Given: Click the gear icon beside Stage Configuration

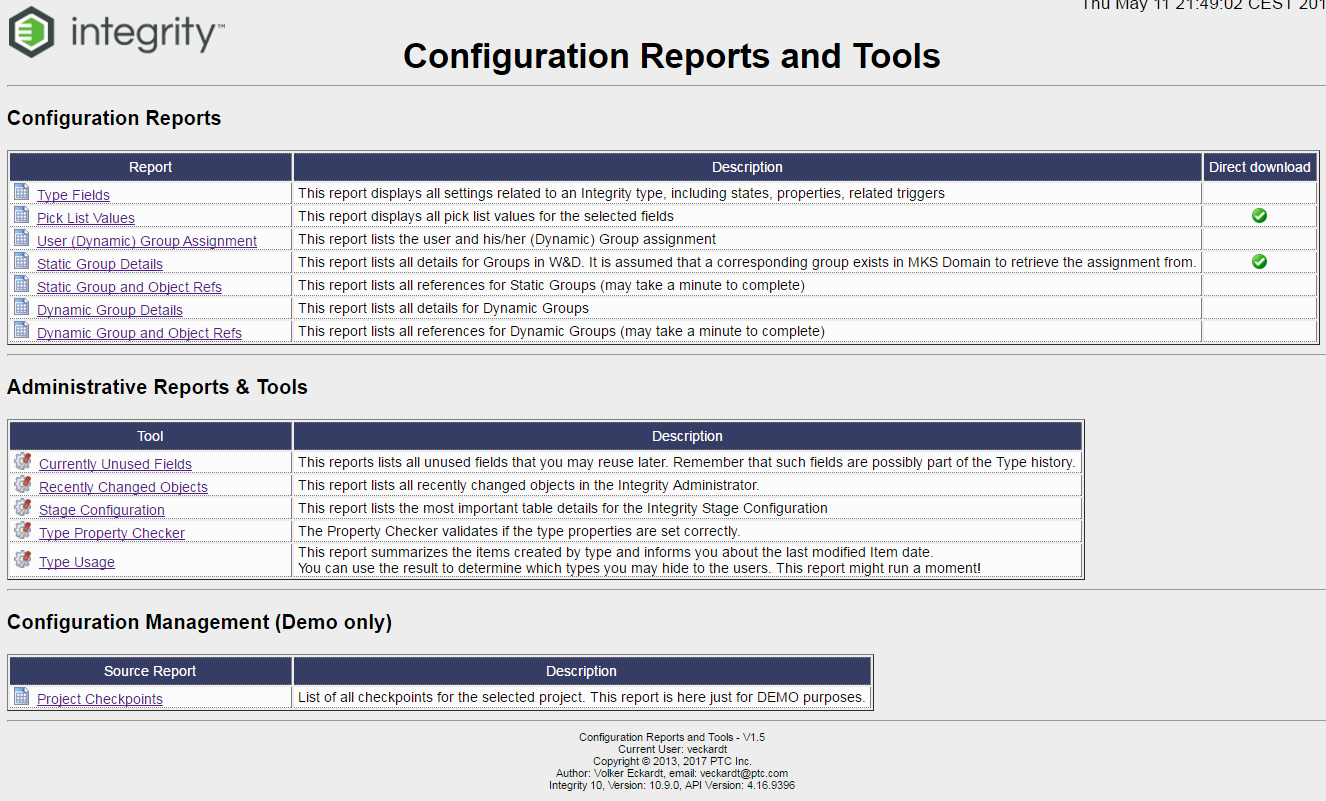Looking at the screenshot, I should (x=23, y=507).
